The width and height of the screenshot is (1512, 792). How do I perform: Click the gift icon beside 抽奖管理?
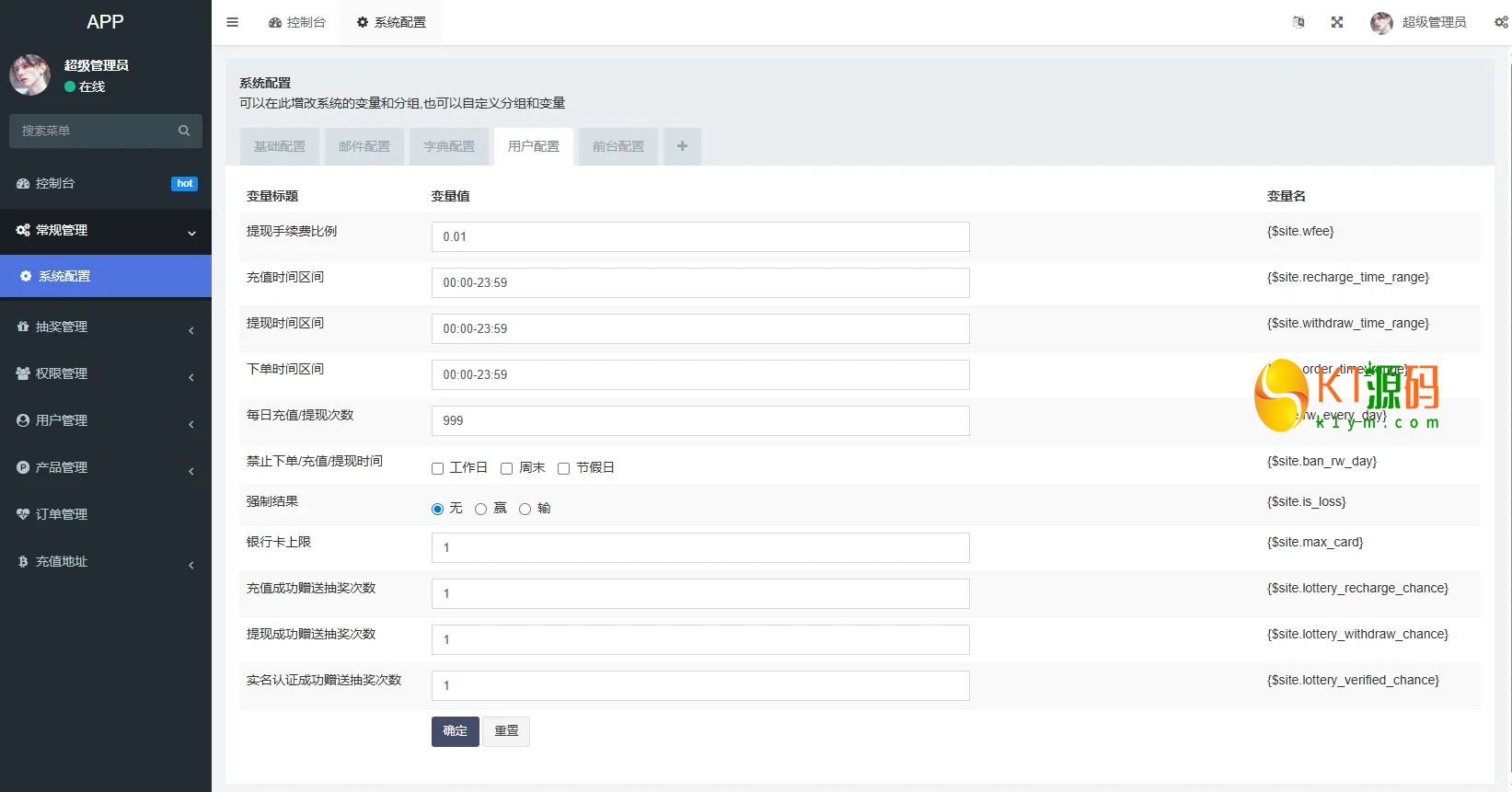click(23, 327)
